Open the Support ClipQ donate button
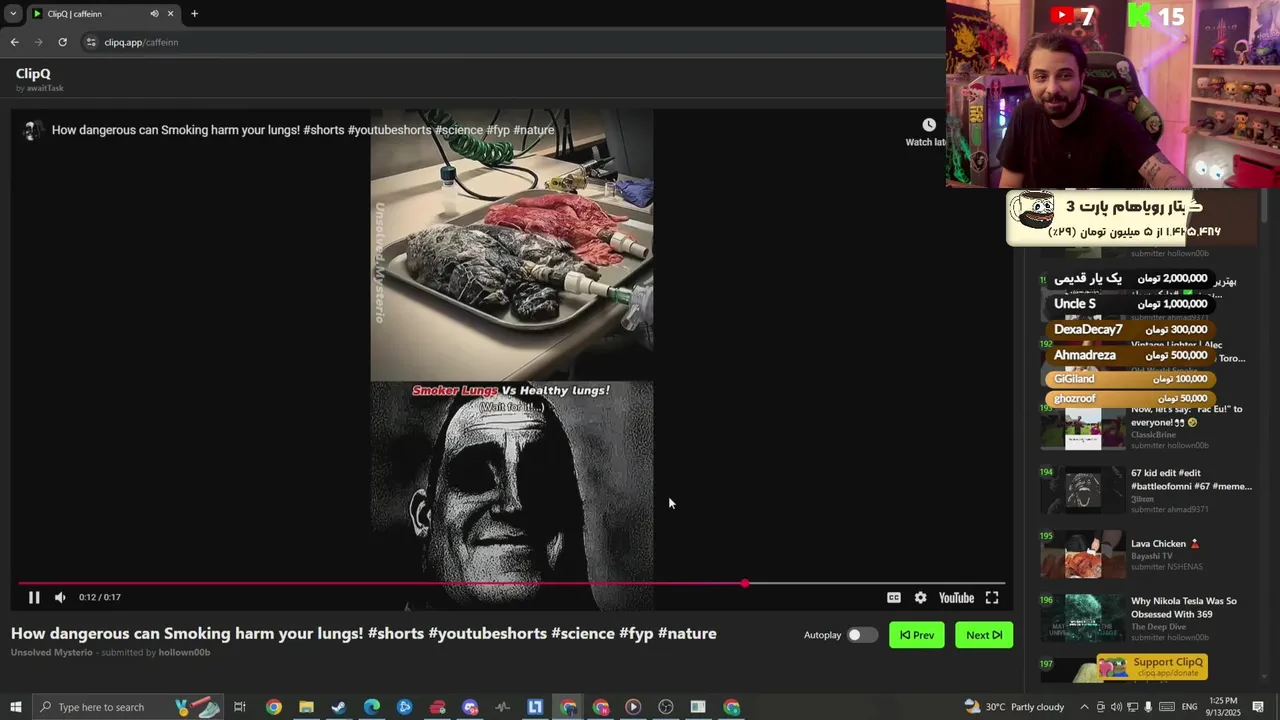The image size is (1280, 720). [1153, 666]
